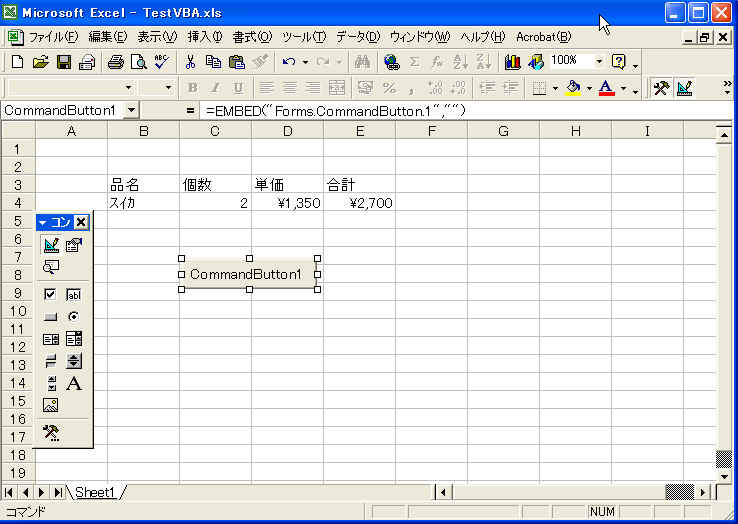Toggle the Control Toolbox button in the toolbar
The width and height of the screenshot is (738, 524).
[661, 88]
